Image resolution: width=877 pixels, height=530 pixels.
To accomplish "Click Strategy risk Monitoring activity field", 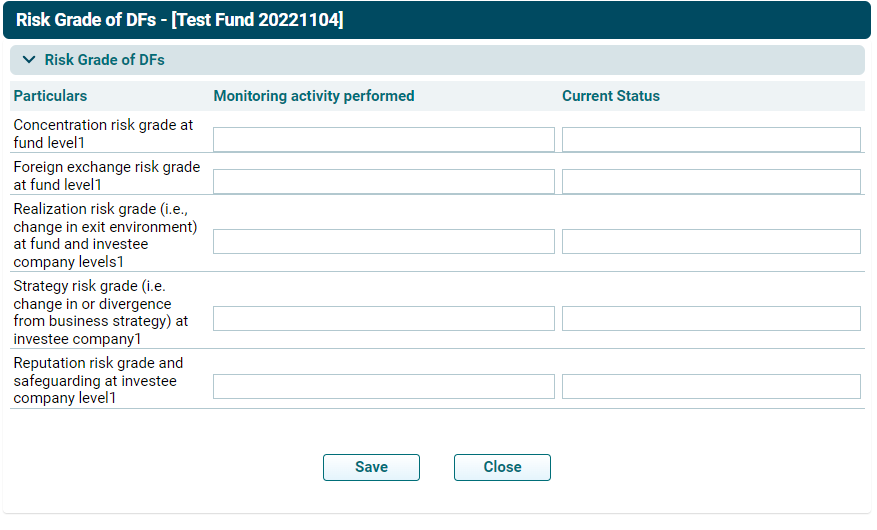I will pos(383,319).
